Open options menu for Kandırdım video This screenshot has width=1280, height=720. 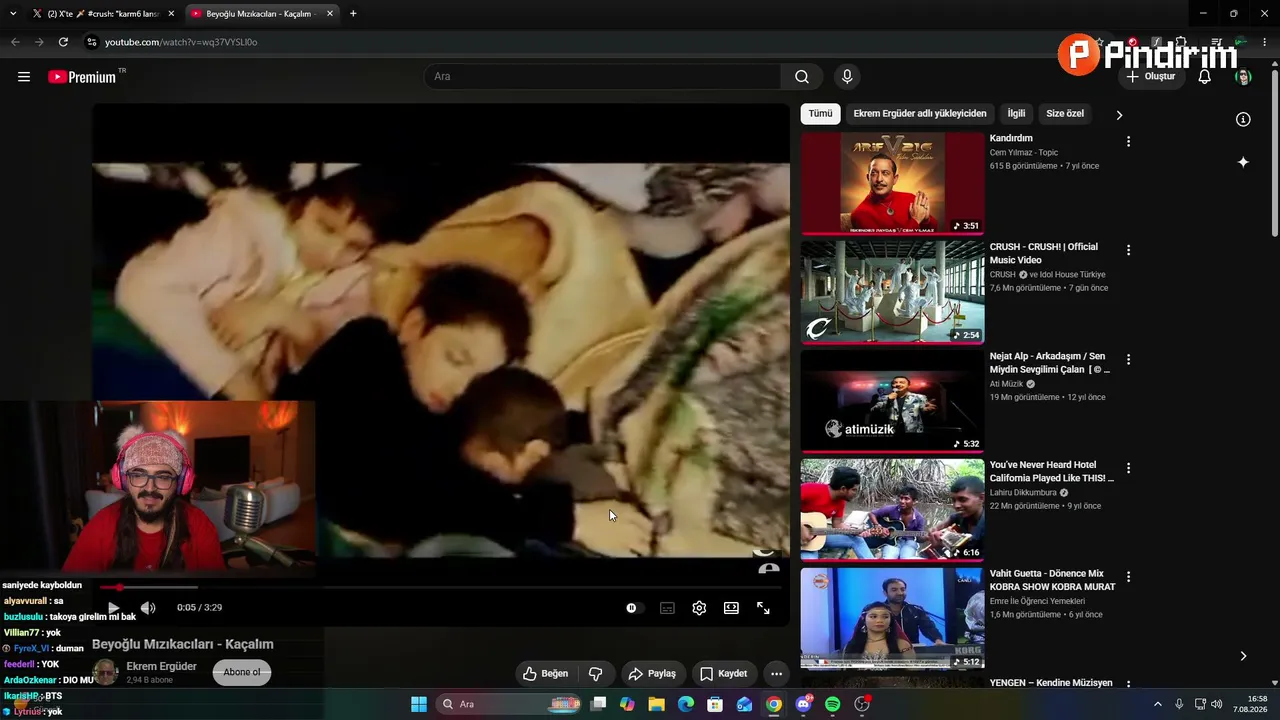(1128, 142)
